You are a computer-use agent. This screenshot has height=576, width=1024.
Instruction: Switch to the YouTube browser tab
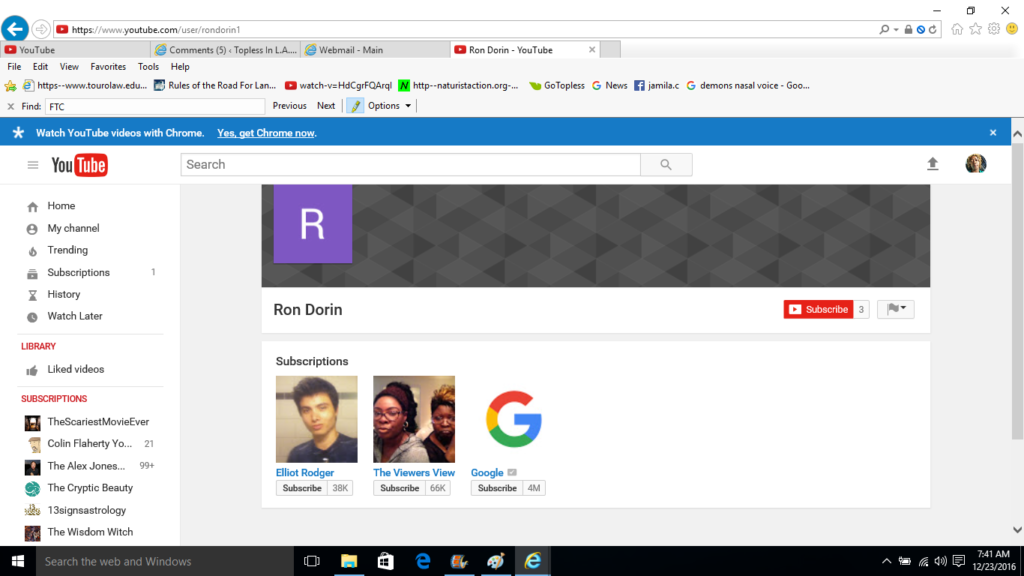pos(75,50)
